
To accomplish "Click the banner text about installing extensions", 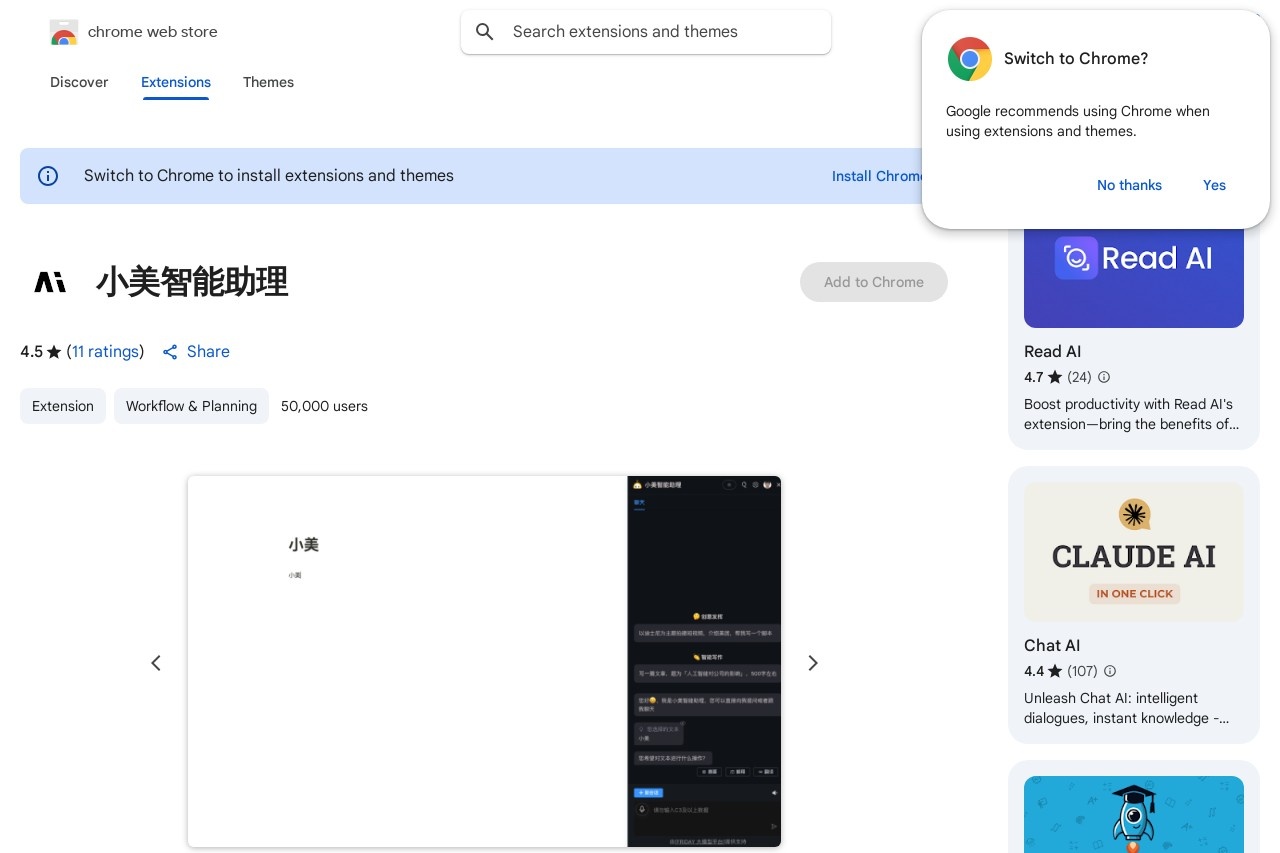I will [x=269, y=176].
